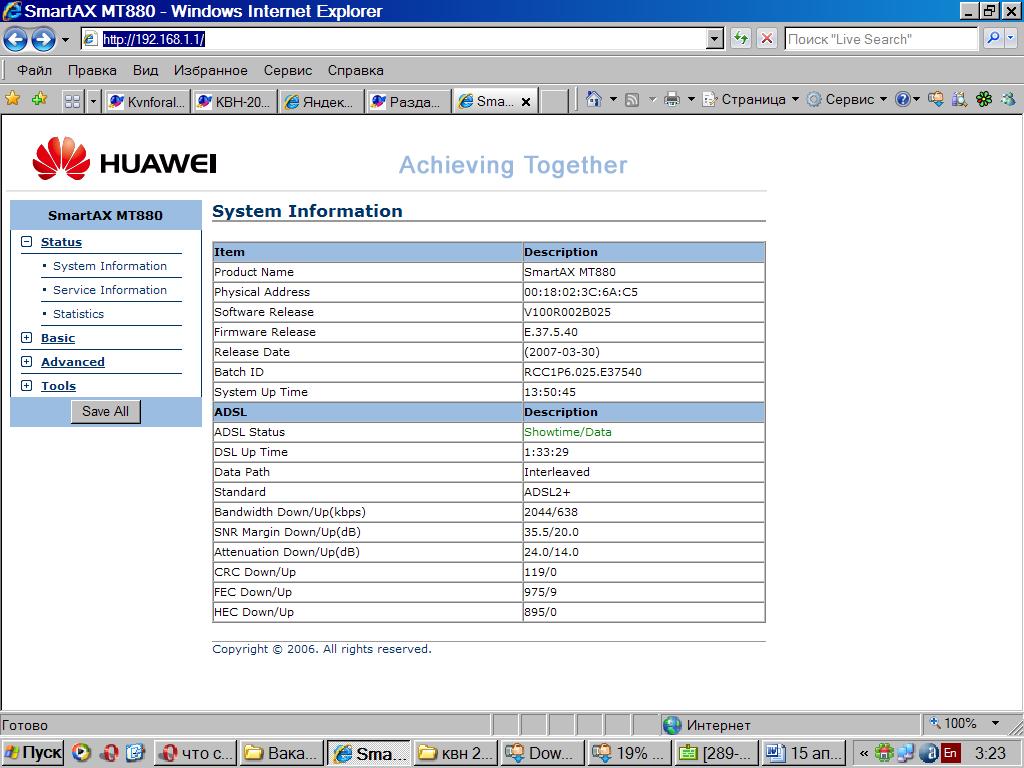This screenshot has width=1024, height=768.
Task: Switch to the Яндек... tab
Action: (322, 101)
